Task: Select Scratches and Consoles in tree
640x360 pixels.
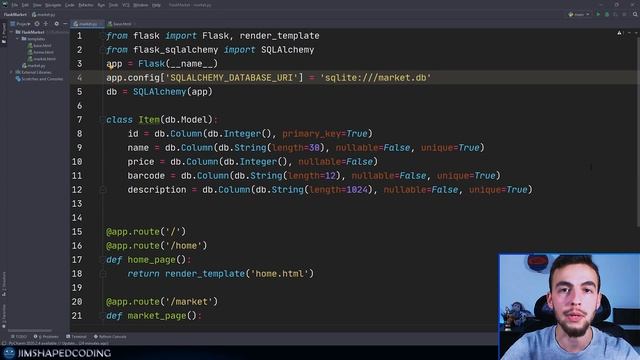Action: pos(40,79)
